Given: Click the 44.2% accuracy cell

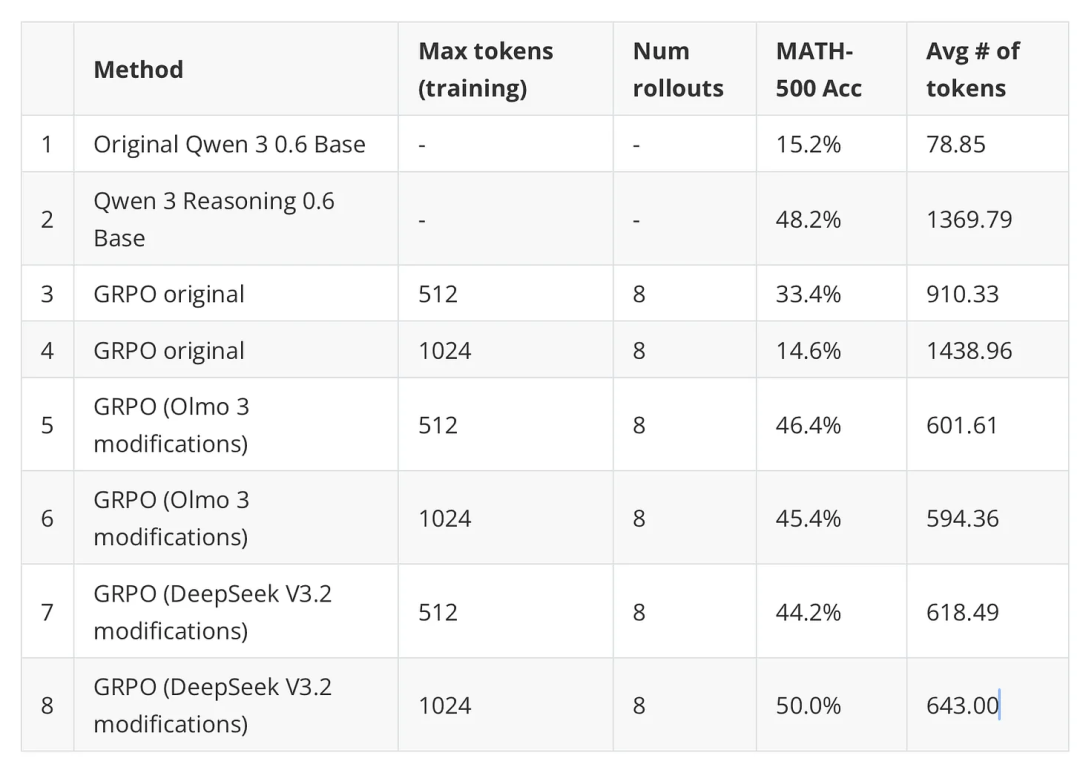Looking at the screenshot, I should point(808,612).
